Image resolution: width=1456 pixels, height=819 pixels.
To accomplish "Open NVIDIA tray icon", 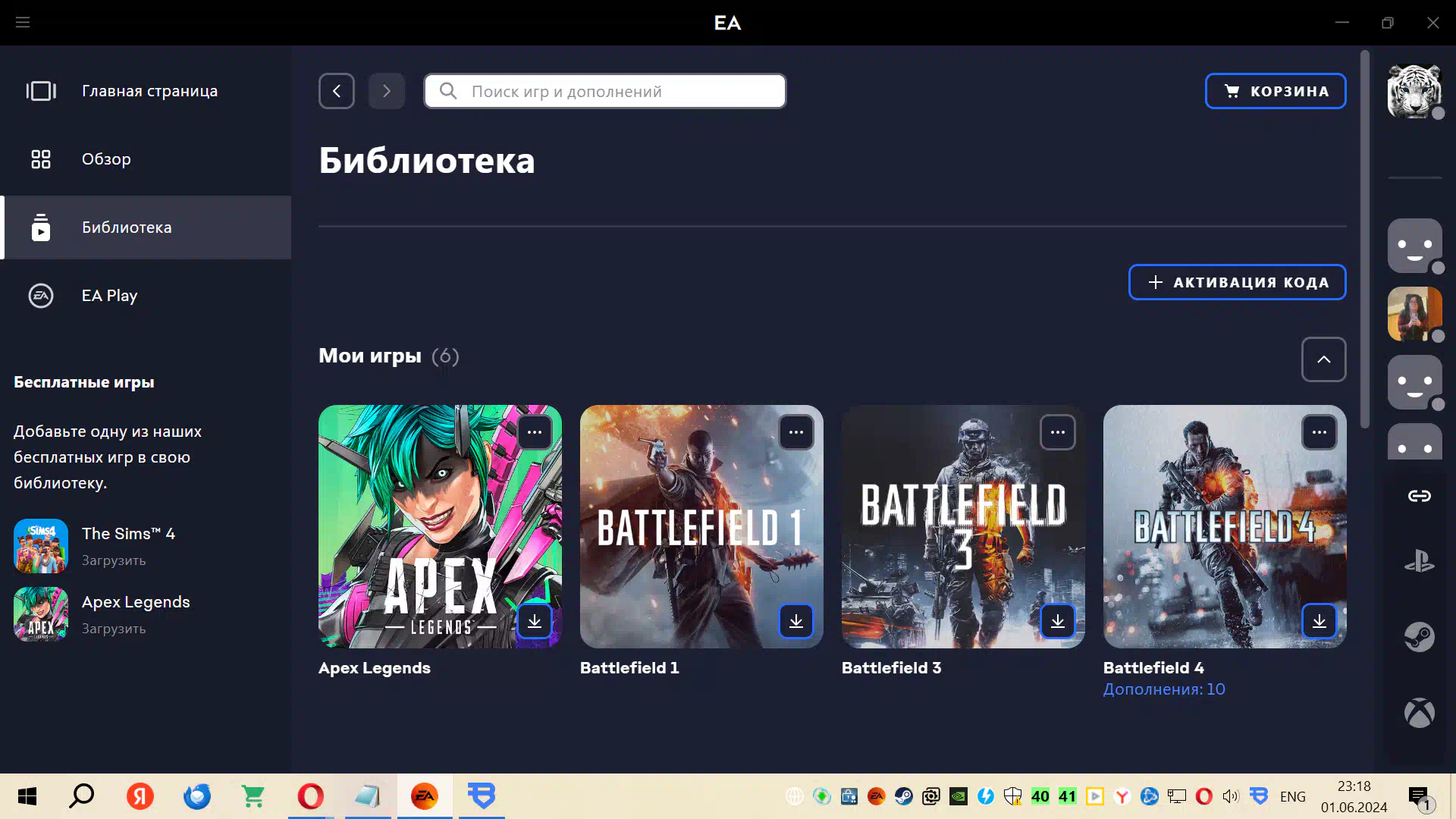I will pyautogui.click(x=959, y=796).
